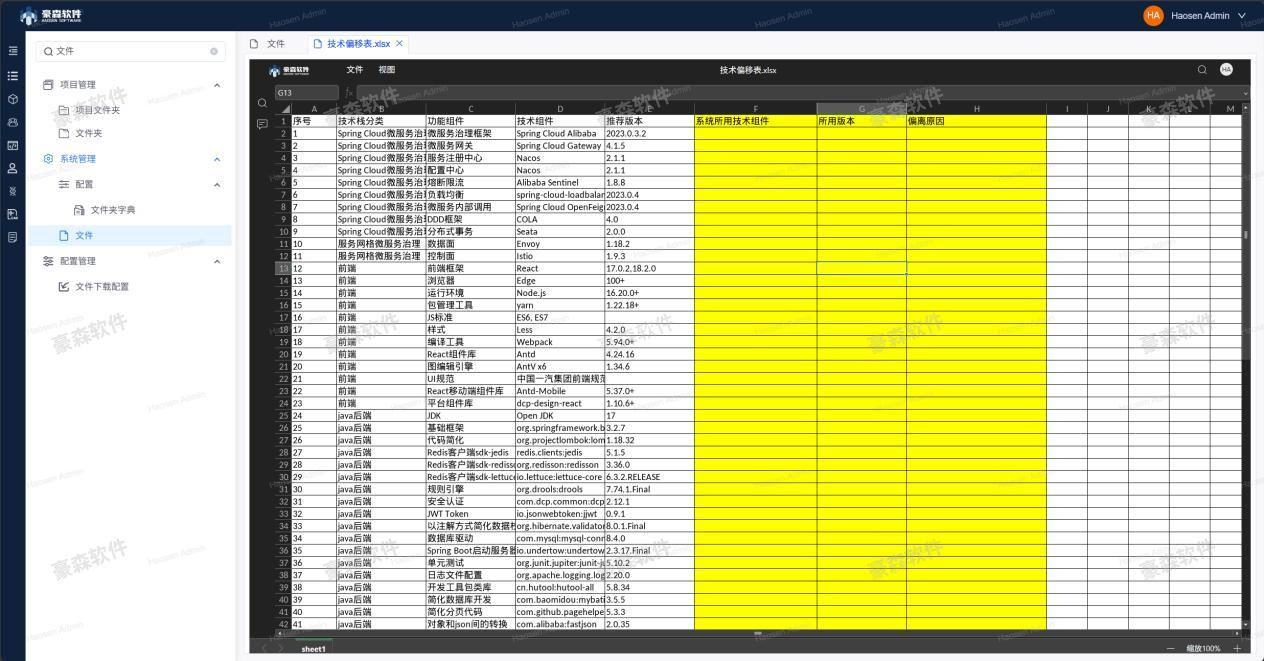Collapse the 系统管理 menu group
The width and height of the screenshot is (1264, 661).
click(x=217, y=159)
